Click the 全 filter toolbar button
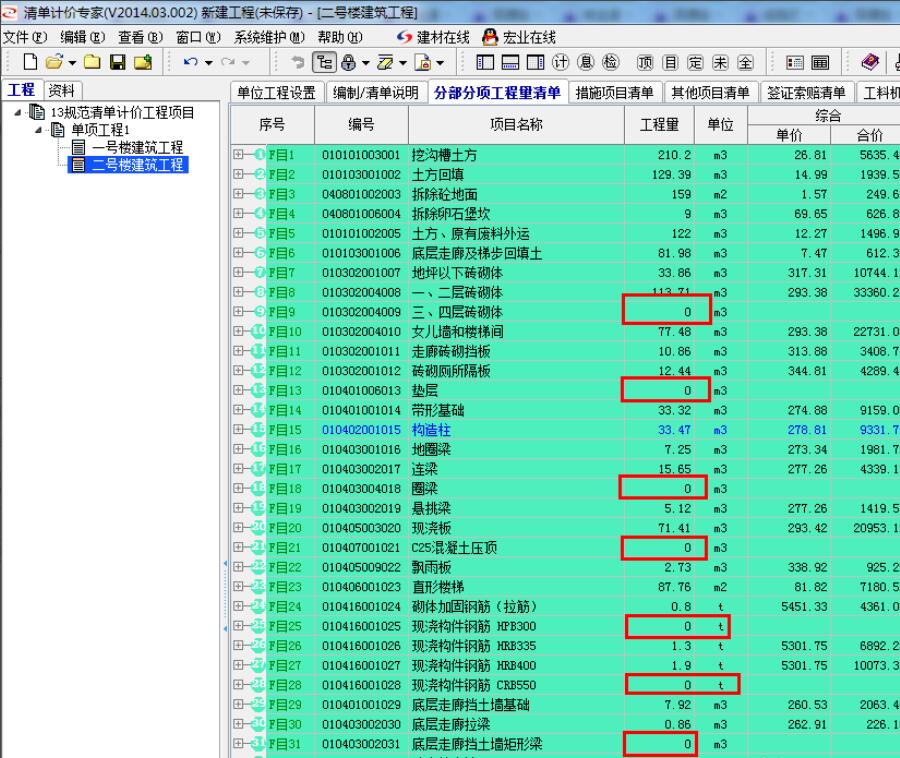900x758 pixels. (745, 63)
